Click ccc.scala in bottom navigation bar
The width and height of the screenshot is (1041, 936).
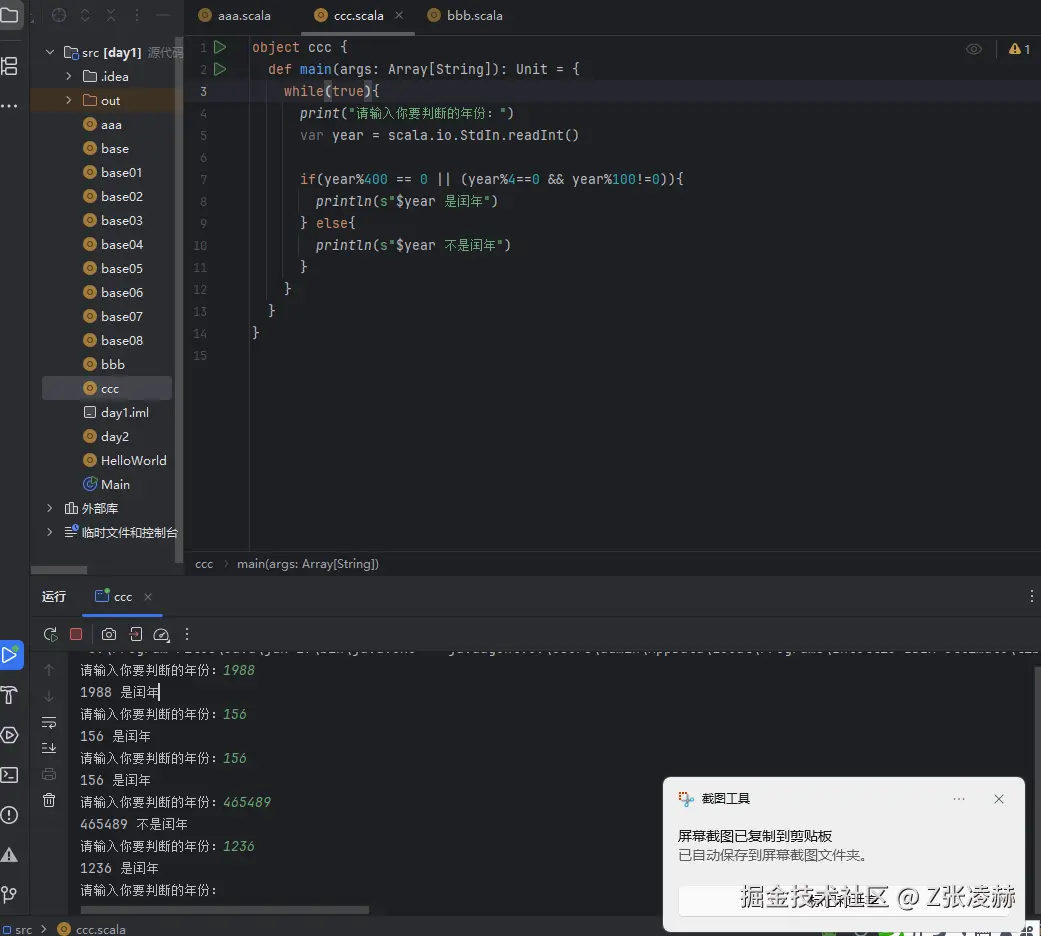[x=92, y=929]
